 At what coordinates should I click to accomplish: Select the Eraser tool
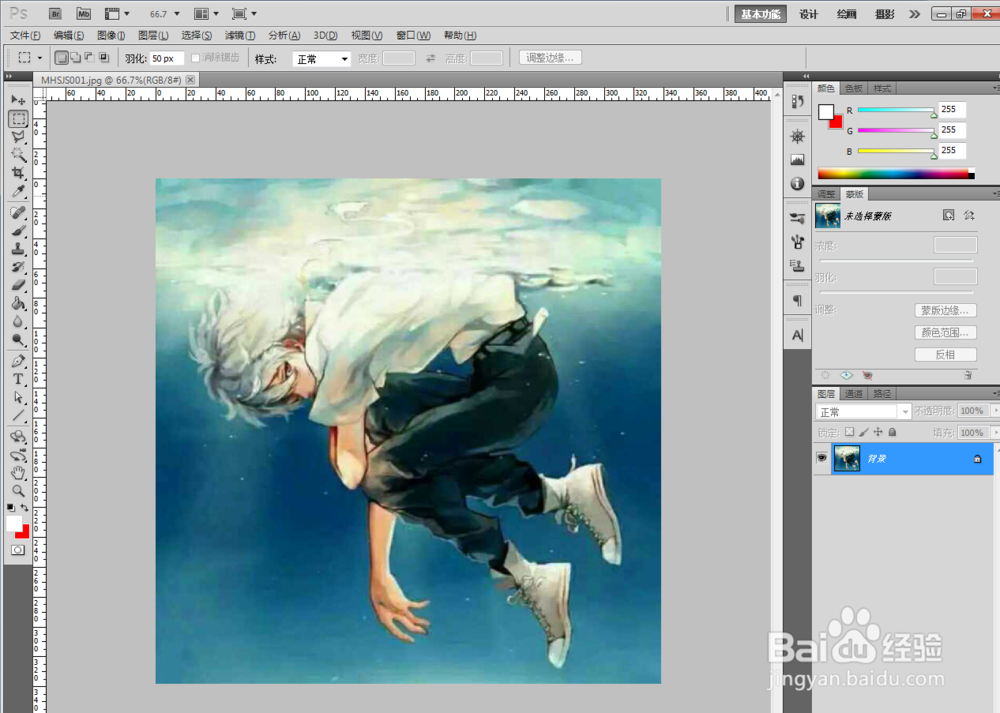pyautogui.click(x=18, y=285)
